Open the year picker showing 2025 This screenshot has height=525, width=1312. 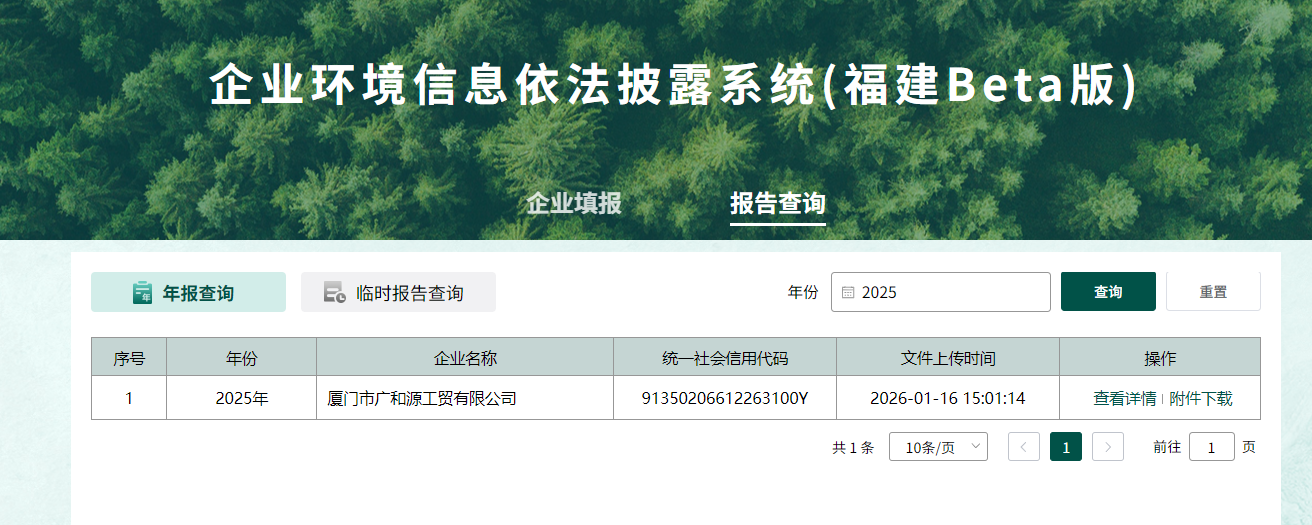[x=941, y=292]
